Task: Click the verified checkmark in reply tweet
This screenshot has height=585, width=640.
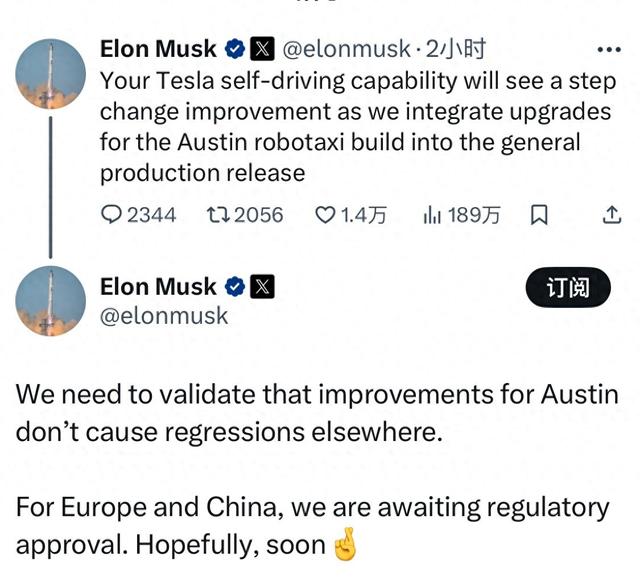Action: click(x=235, y=287)
